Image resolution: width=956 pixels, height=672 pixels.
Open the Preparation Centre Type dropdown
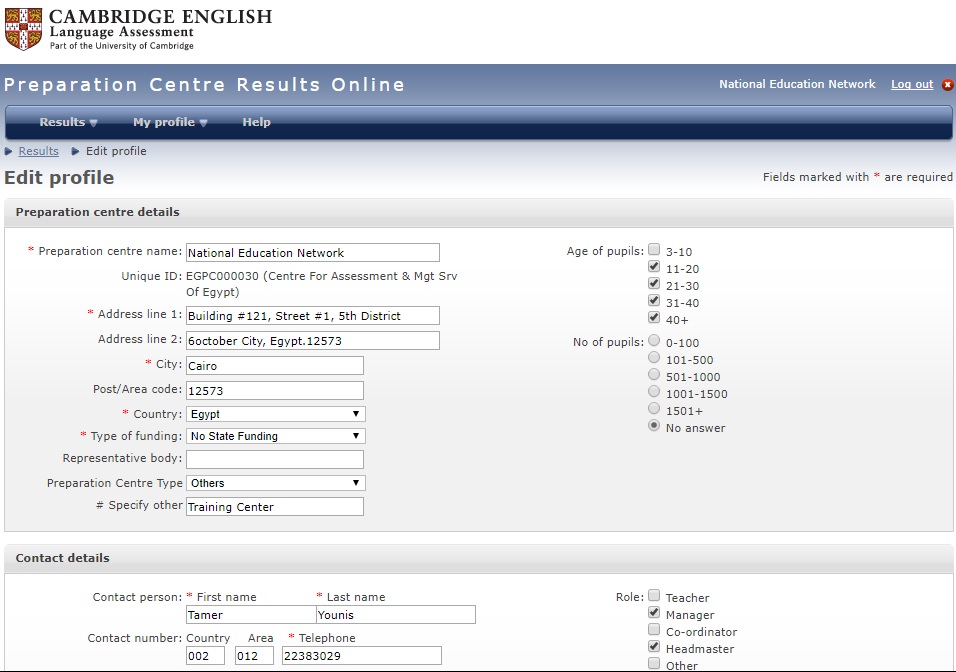(x=276, y=483)
